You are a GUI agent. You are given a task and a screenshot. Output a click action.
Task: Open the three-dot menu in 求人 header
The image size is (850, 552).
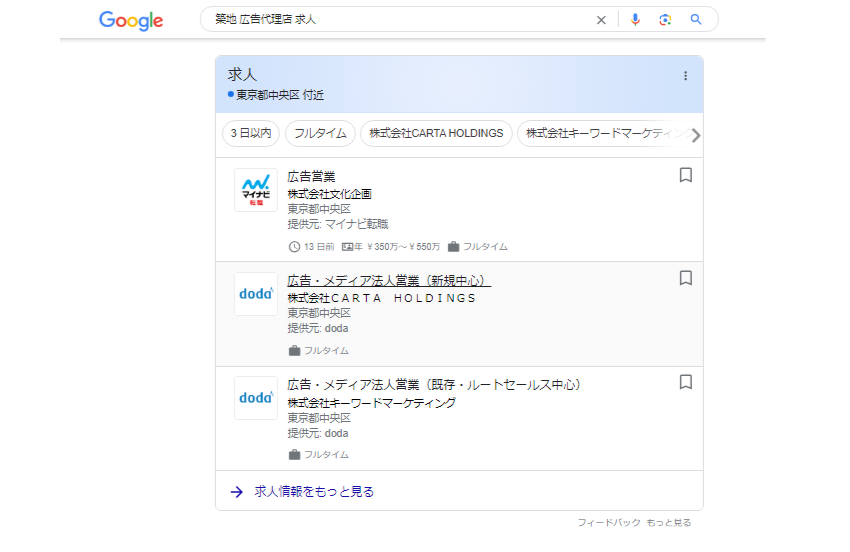click(685, 76)
